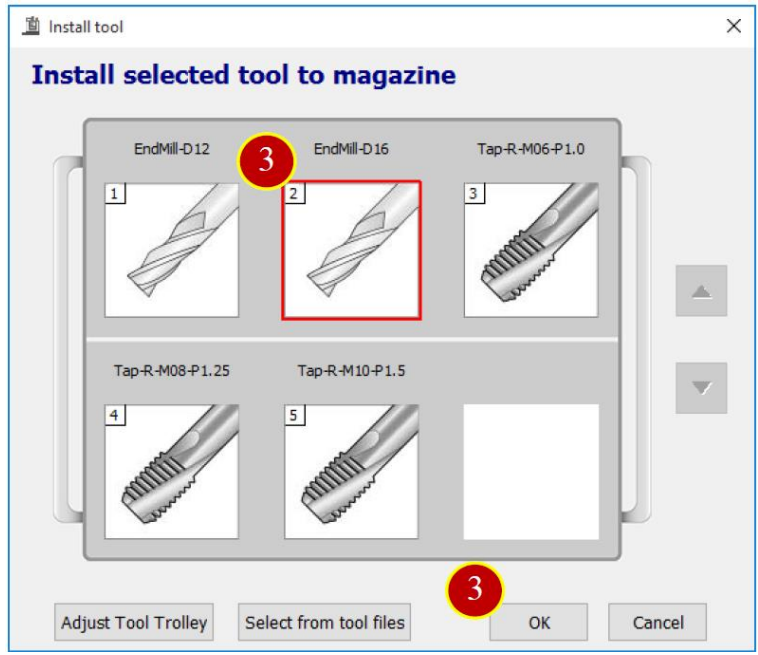This screenshot has width=758, height=655.
Task: Confirm installation with OK
Action: pos(539,622)
